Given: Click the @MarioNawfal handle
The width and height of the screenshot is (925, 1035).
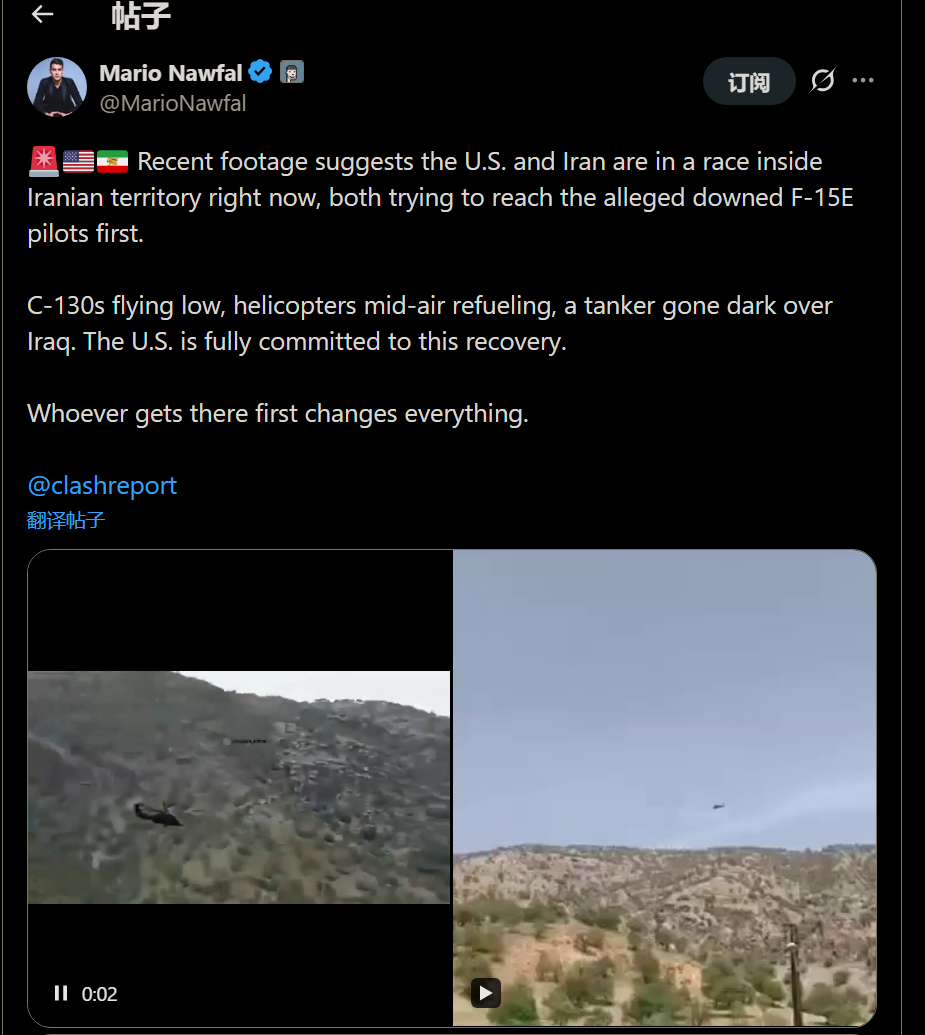Looking at the screenshot, I should [172, 103].
